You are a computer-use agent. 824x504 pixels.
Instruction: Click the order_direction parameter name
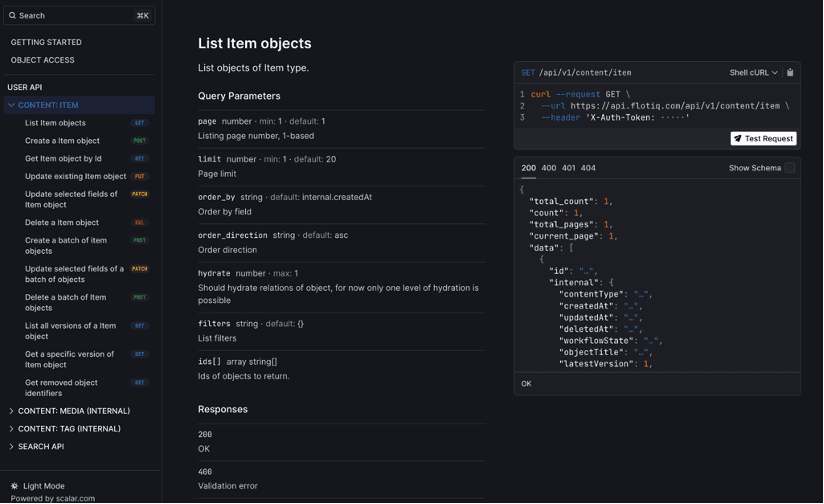pos(232,235)
